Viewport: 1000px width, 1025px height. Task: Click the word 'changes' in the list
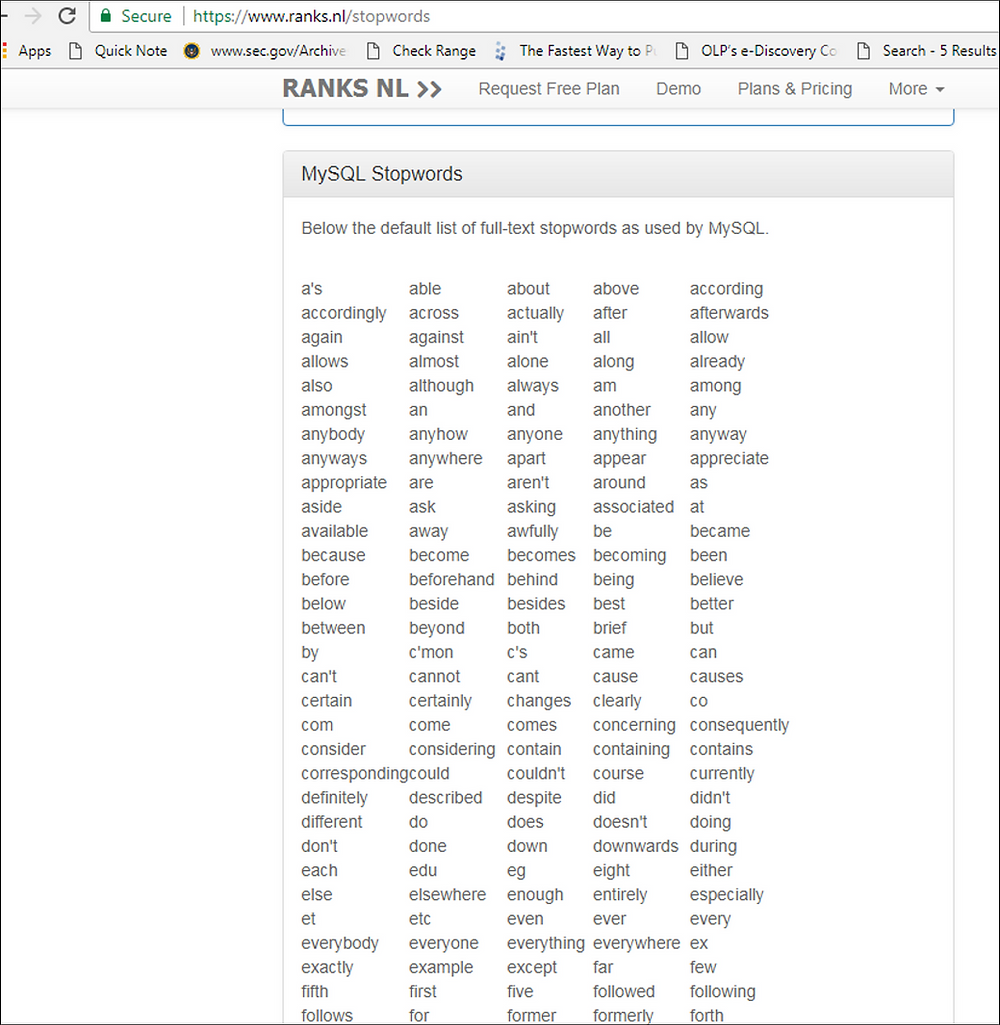tap(539, 701)
